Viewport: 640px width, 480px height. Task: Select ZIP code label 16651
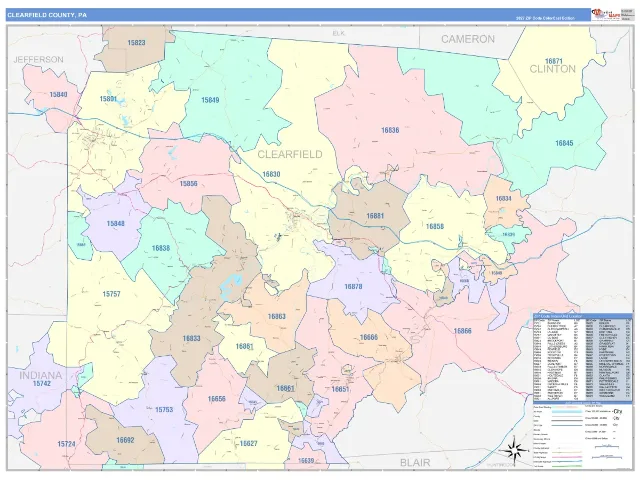340,389
